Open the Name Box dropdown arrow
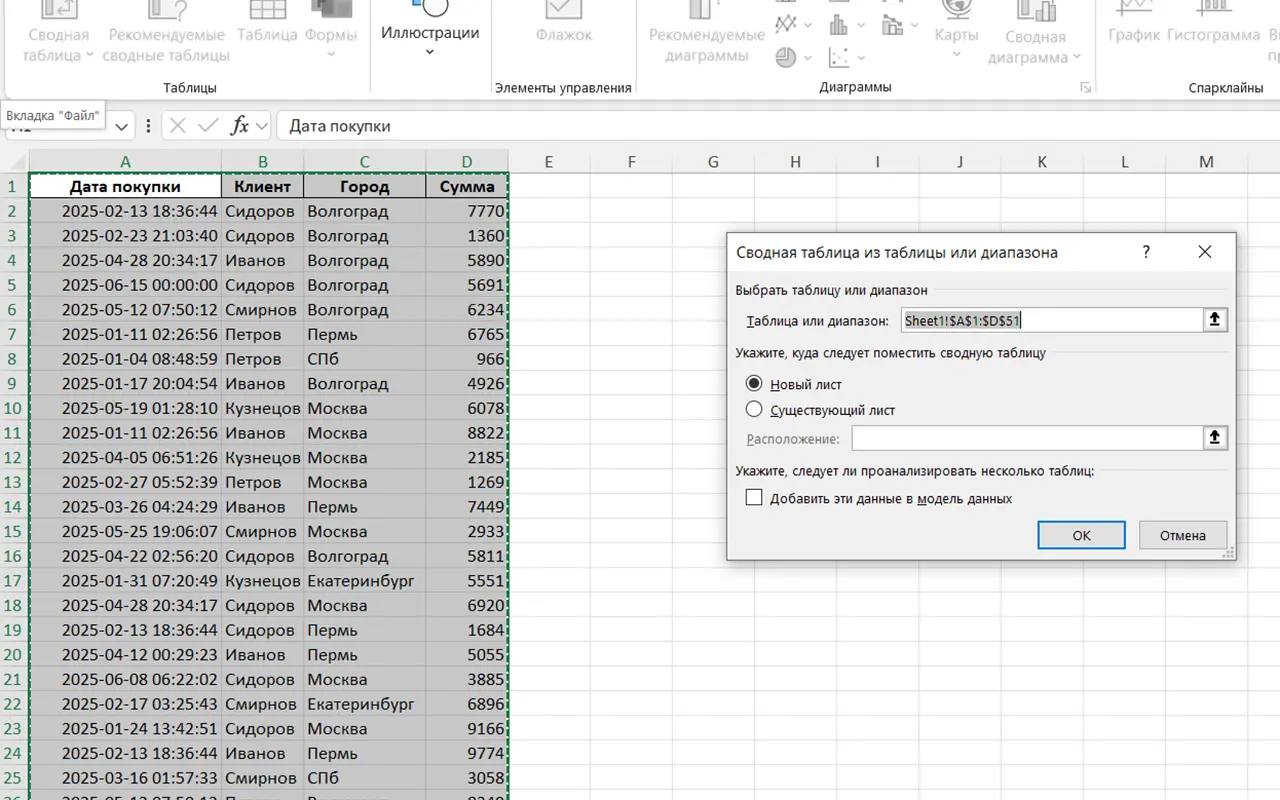Screen dimensions: 1280x800 (x=122, y=126)
